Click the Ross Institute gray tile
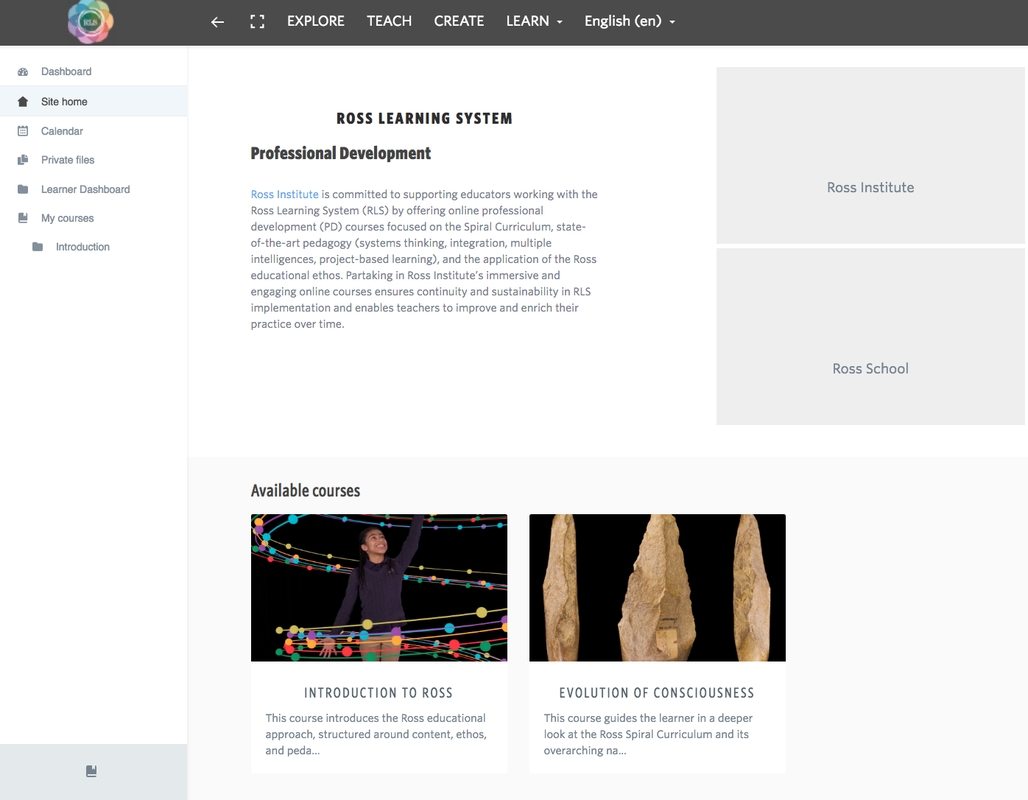Viewport: 1028px width, 800px height. coord(870,155)
